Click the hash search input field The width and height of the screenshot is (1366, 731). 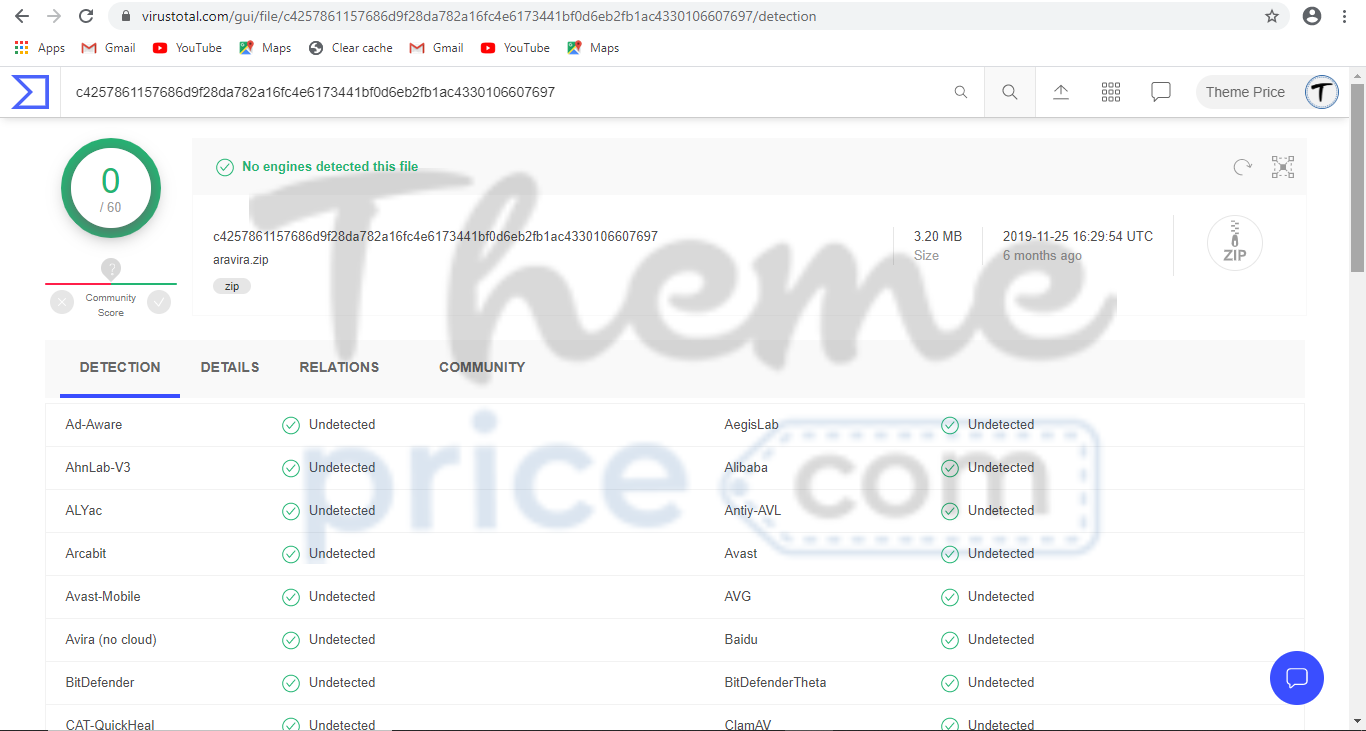(510, 92)
